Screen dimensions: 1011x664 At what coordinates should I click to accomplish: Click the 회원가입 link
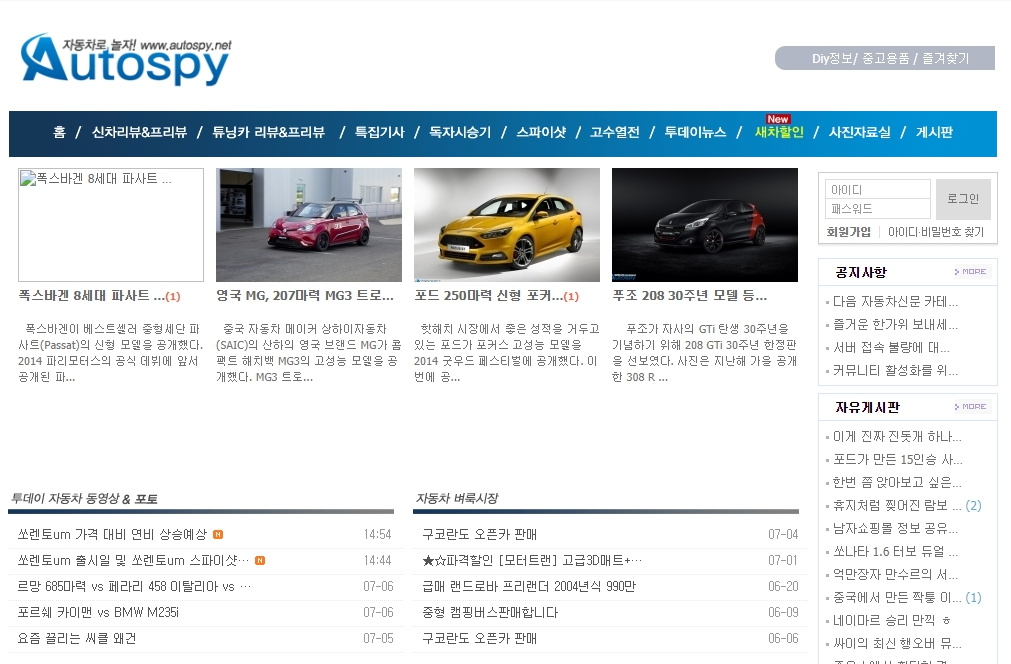(848, 232)
